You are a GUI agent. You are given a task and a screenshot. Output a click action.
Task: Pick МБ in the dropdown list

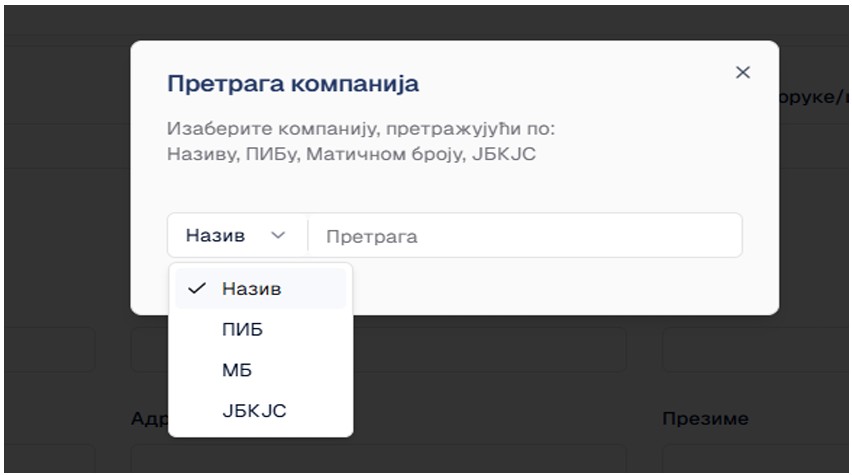[237, 370]
